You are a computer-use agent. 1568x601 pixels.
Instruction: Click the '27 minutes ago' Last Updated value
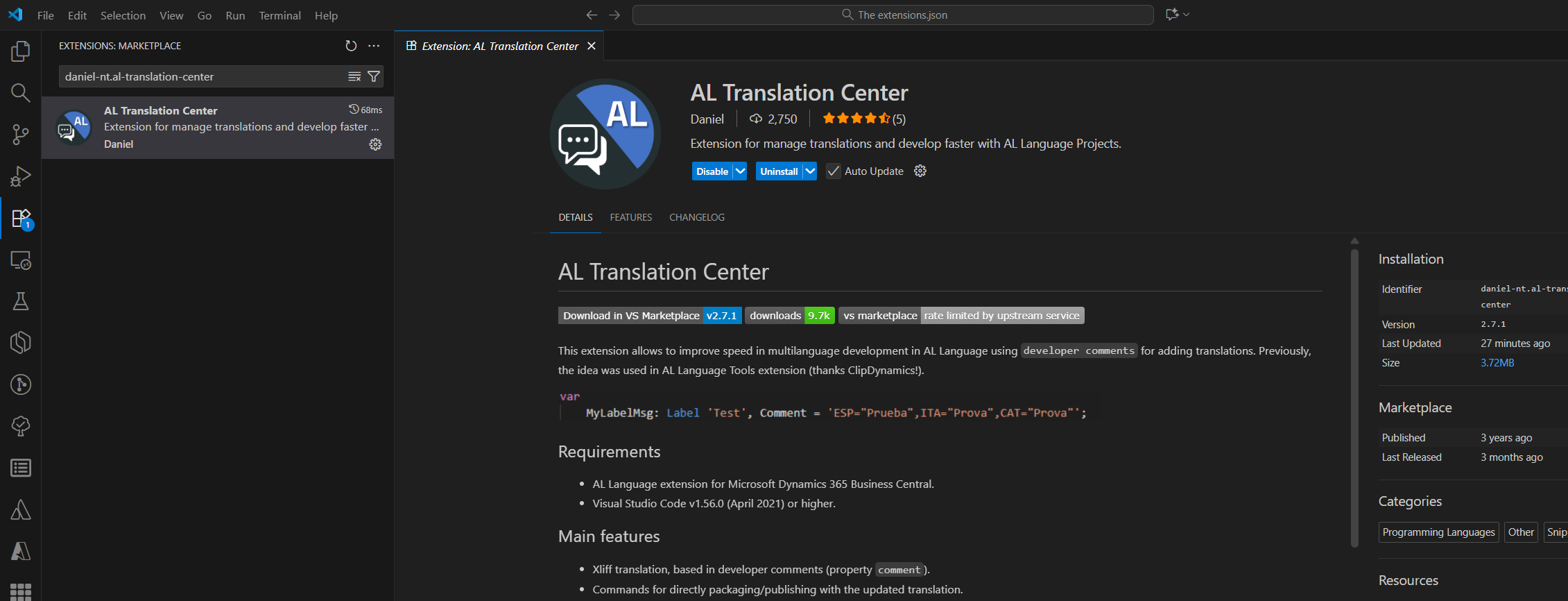[x=1515, y=344]
